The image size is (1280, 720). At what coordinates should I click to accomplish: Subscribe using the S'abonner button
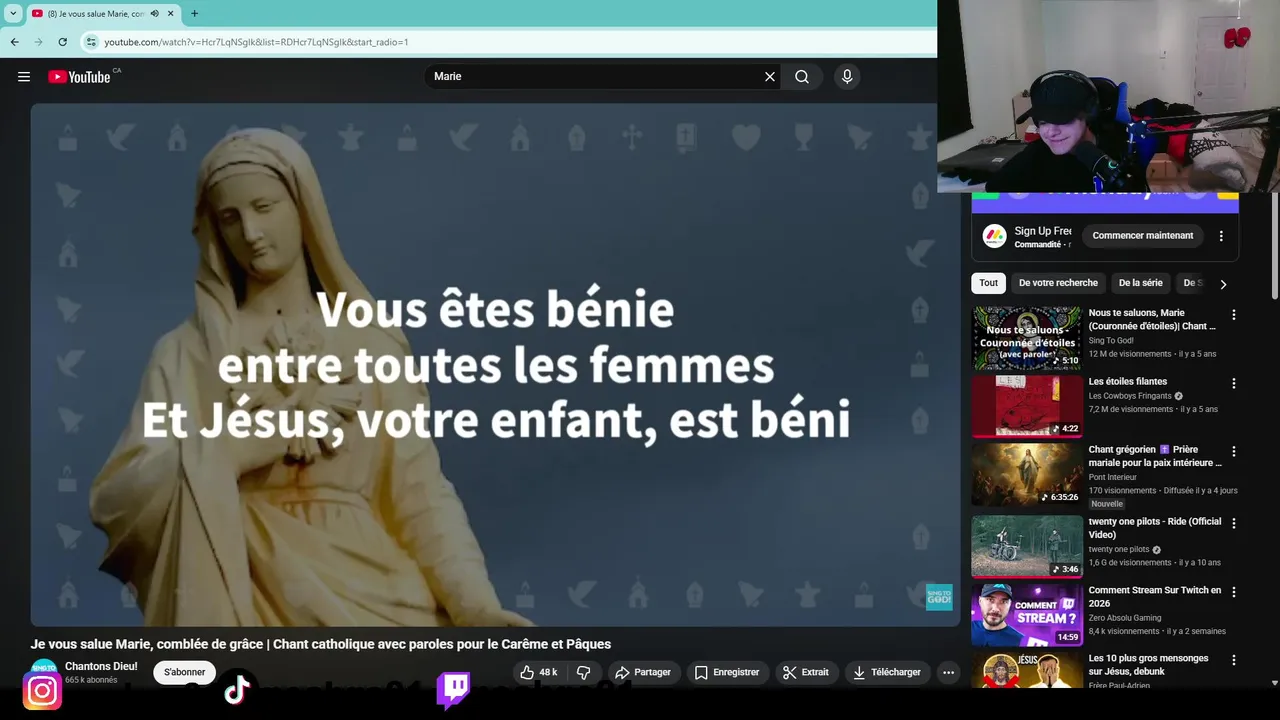tap(185, 672)
